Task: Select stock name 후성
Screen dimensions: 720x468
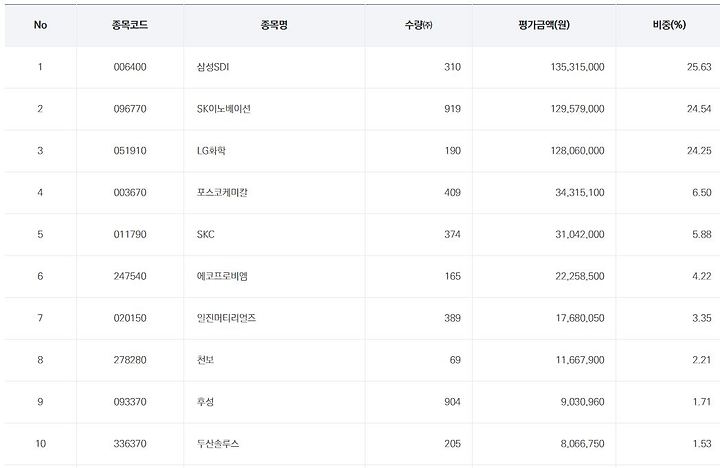Action: [205, 402]
